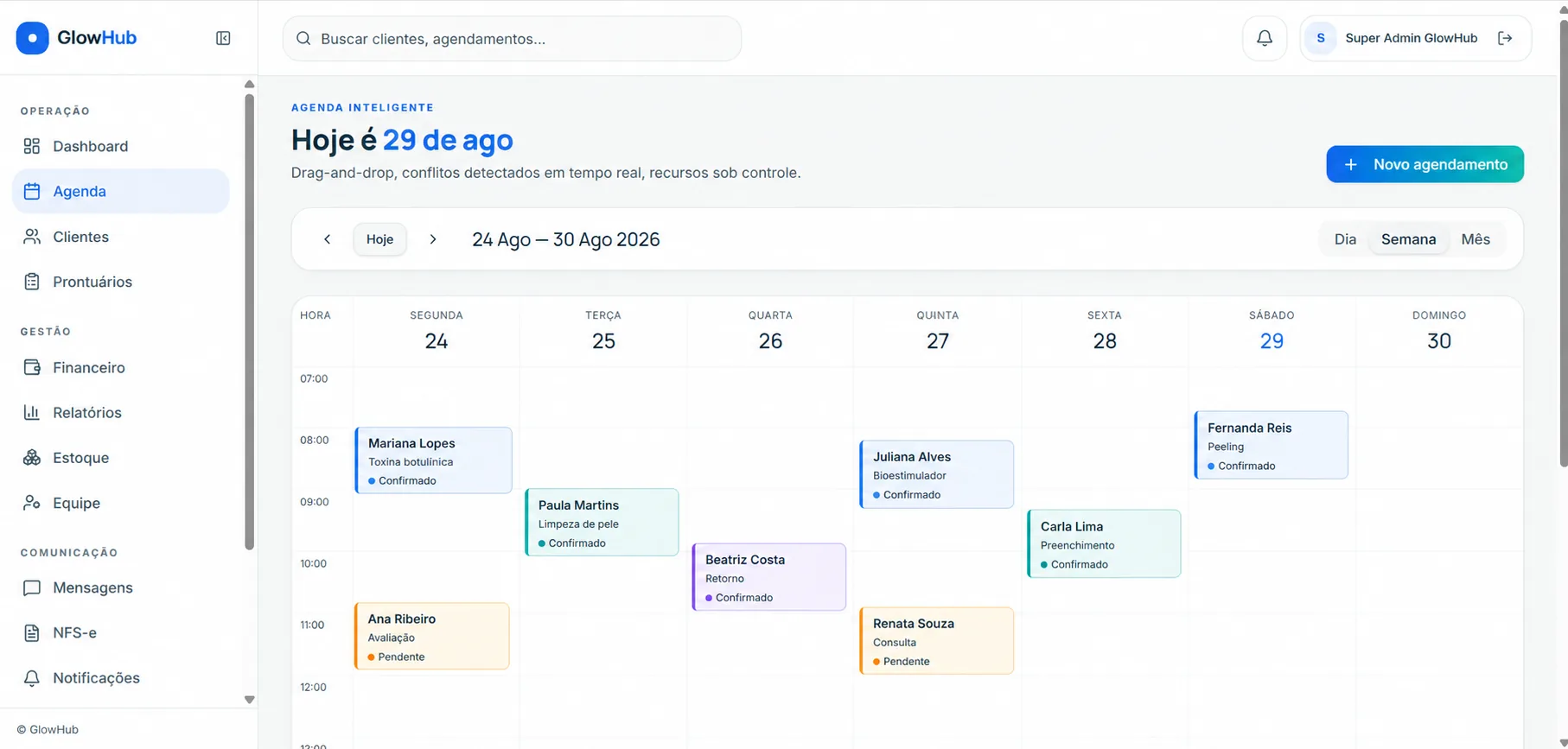Open Renata Souza Consulta appointment

coord(936,641)
